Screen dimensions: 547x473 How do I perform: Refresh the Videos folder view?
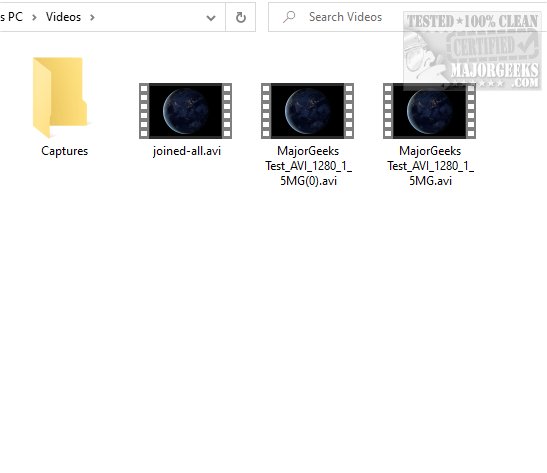[x=240, y=17]
